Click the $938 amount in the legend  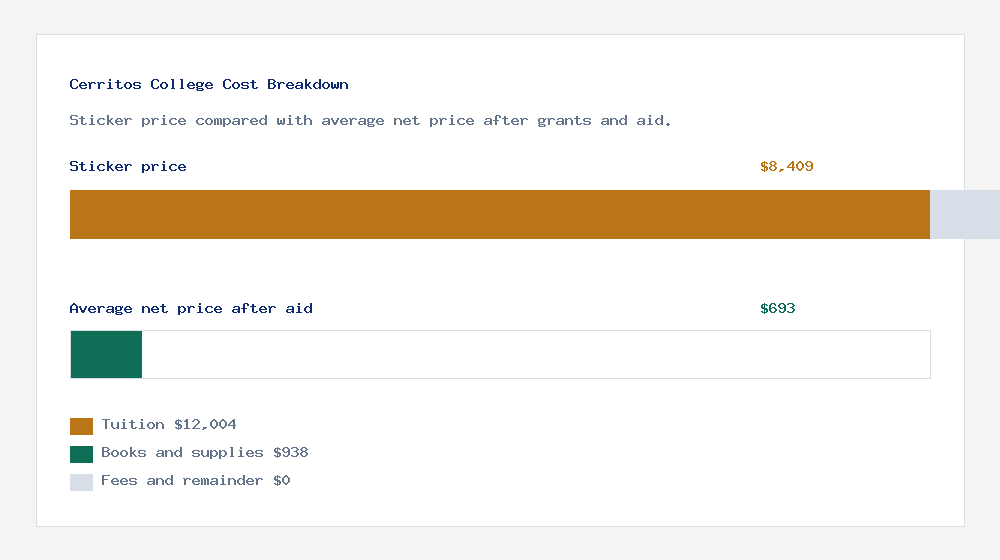[x=291, y=452]
